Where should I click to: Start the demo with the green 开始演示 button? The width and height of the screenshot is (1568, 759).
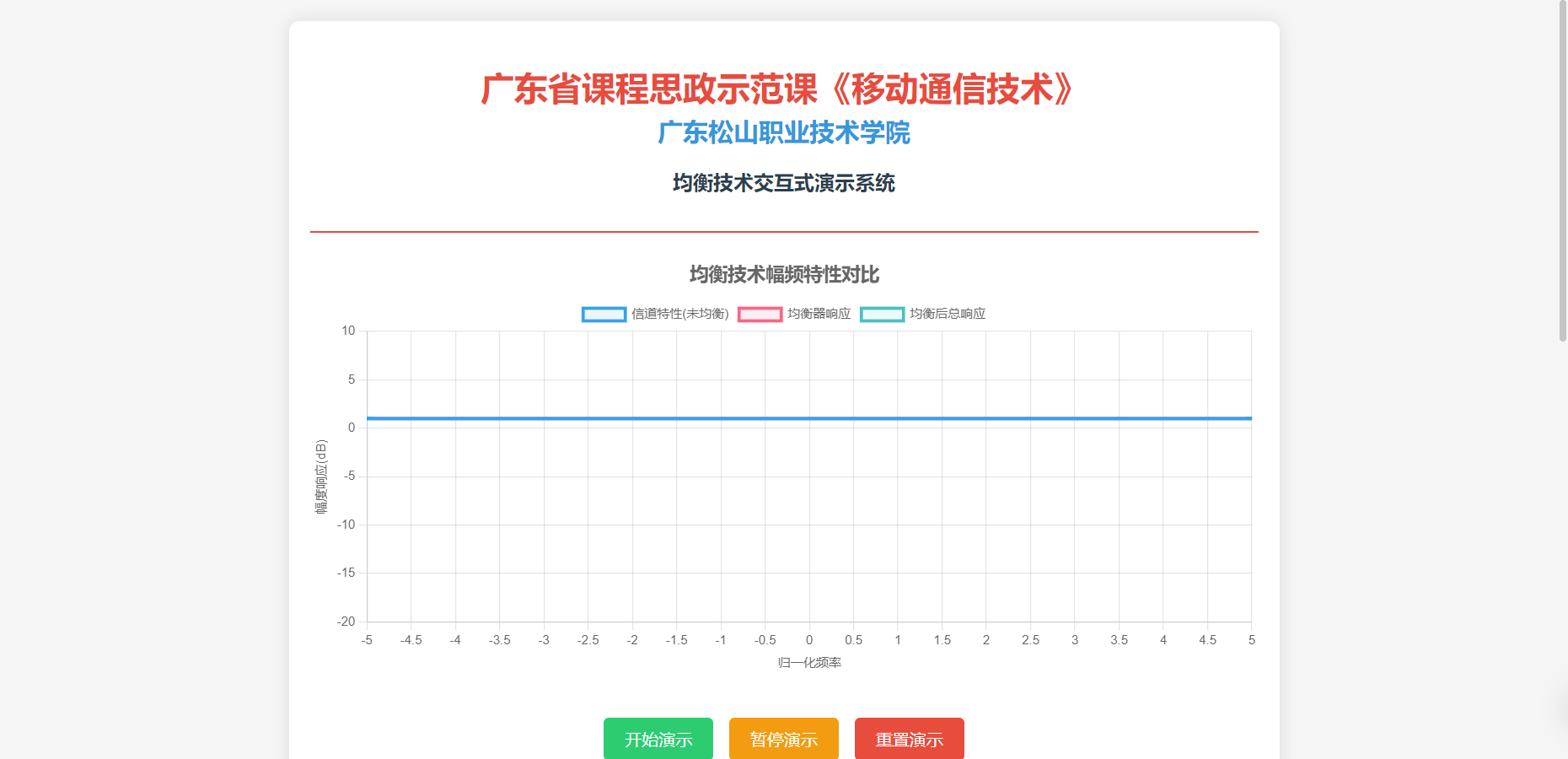pyautogui.click(x=658, y=739)
